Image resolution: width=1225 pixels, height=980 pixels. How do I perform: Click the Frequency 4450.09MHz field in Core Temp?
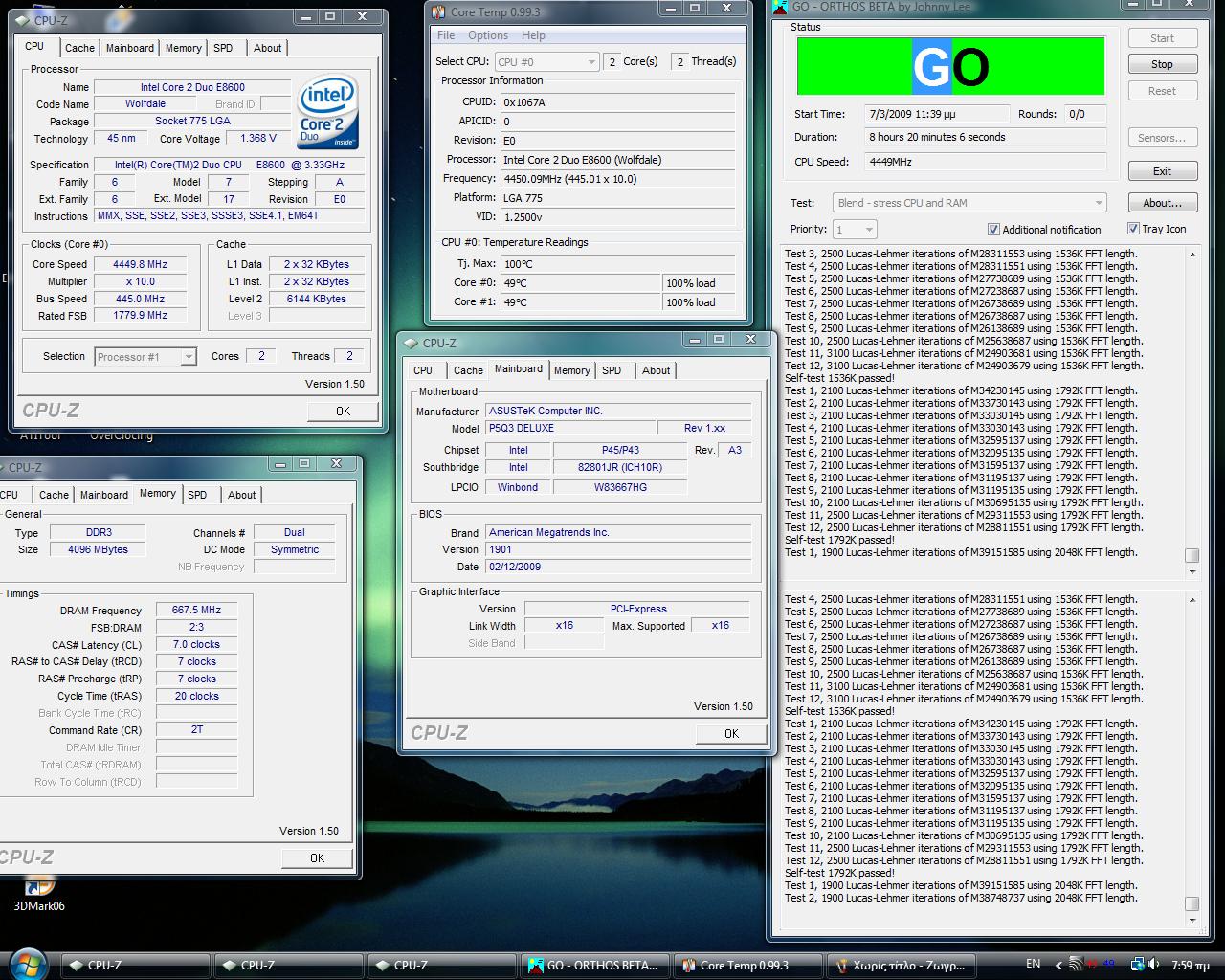[x=617, y=178]
